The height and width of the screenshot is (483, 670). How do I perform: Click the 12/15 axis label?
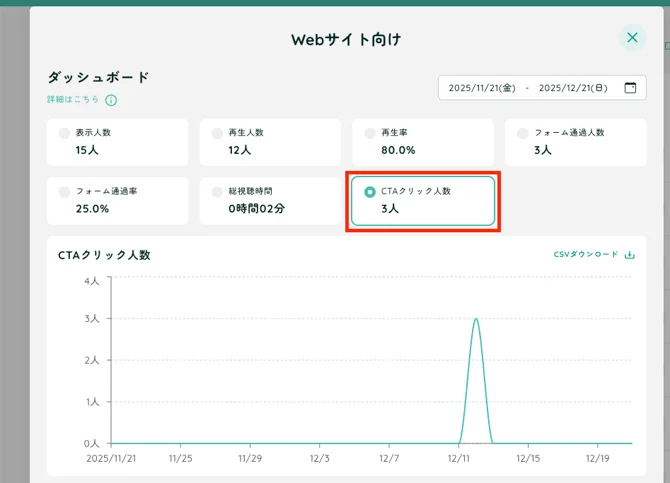[x=528, y=459]
